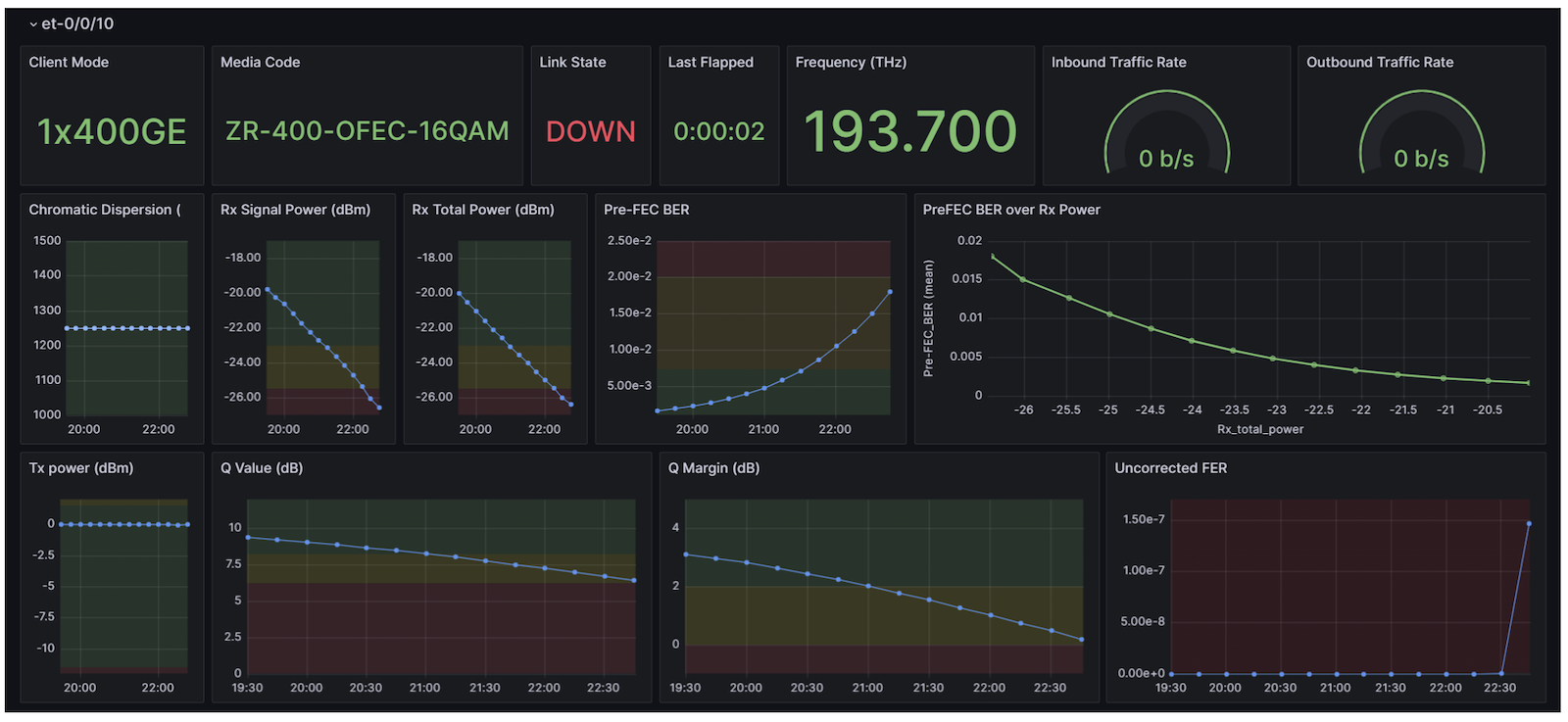This screenshot has width=1568, height=722.
Task: Open the Media Code panel title
Action: click(260, 62)
